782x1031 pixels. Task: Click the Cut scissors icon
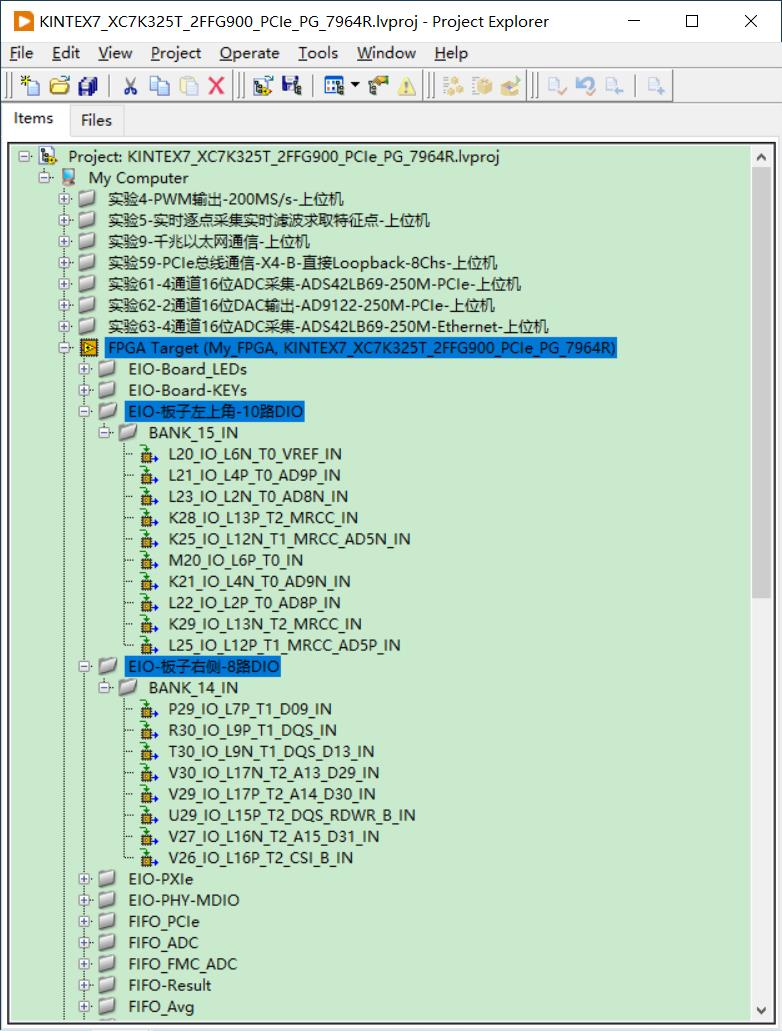[130, 85]
